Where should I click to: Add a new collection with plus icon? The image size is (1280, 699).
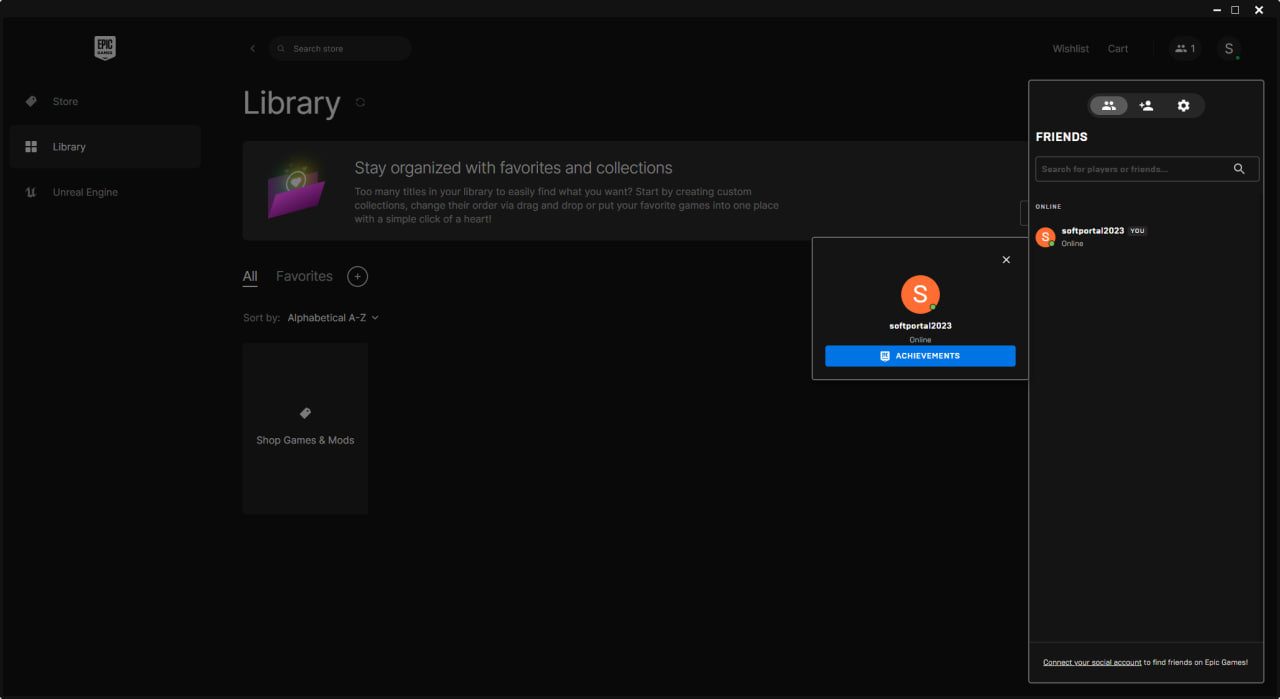(x=357, y=276)
